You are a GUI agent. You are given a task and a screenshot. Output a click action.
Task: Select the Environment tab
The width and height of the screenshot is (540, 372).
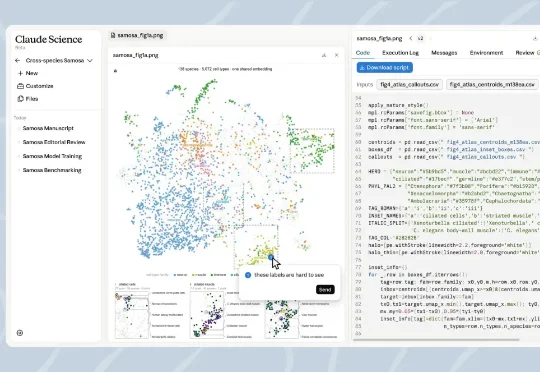pos(486,53)
